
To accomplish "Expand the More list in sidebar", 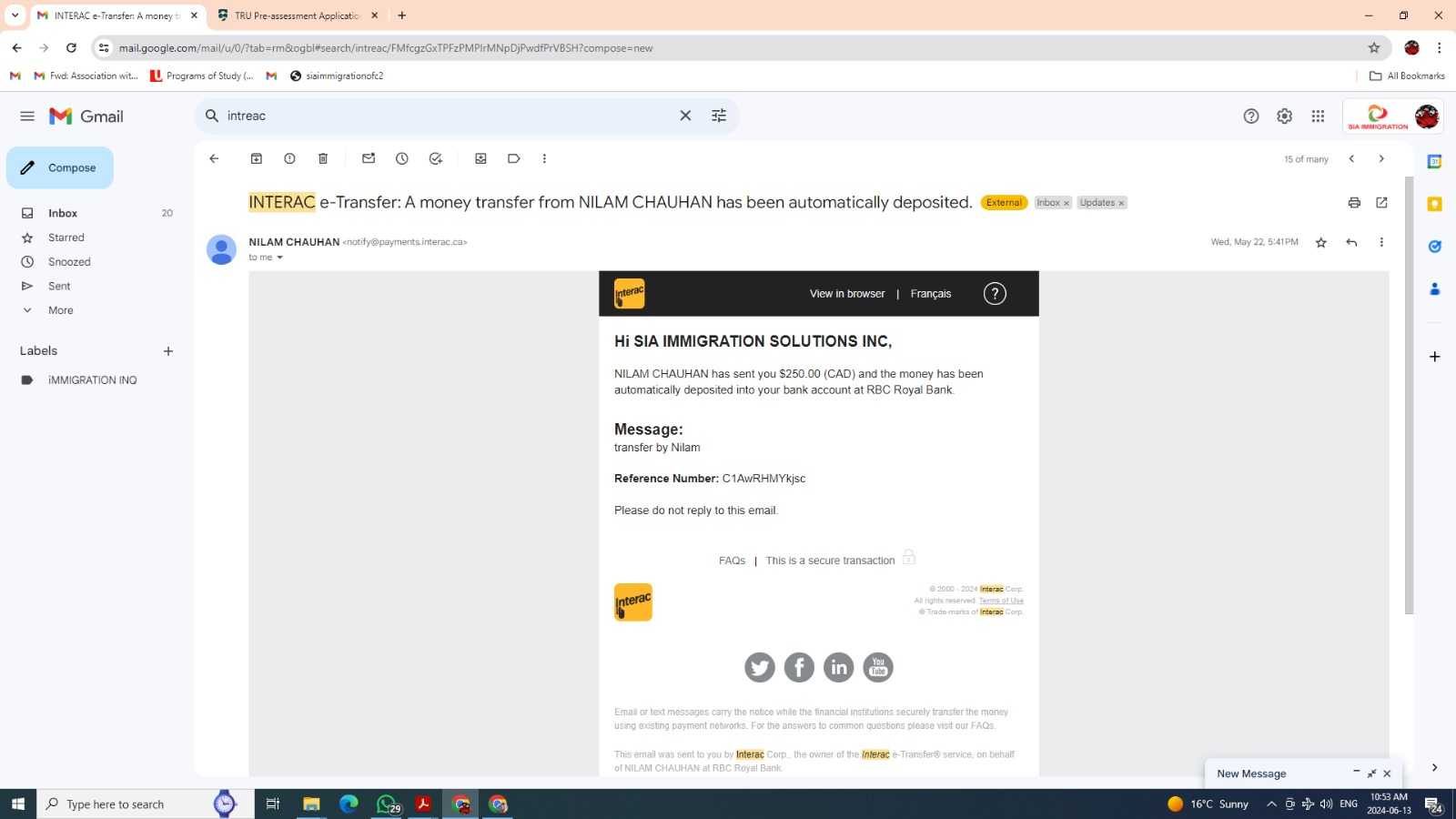I will 60,310.
